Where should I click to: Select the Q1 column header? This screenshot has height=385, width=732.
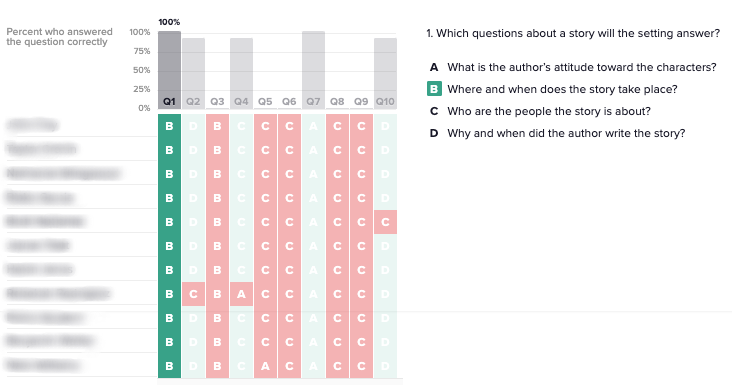tap(169, 101)
